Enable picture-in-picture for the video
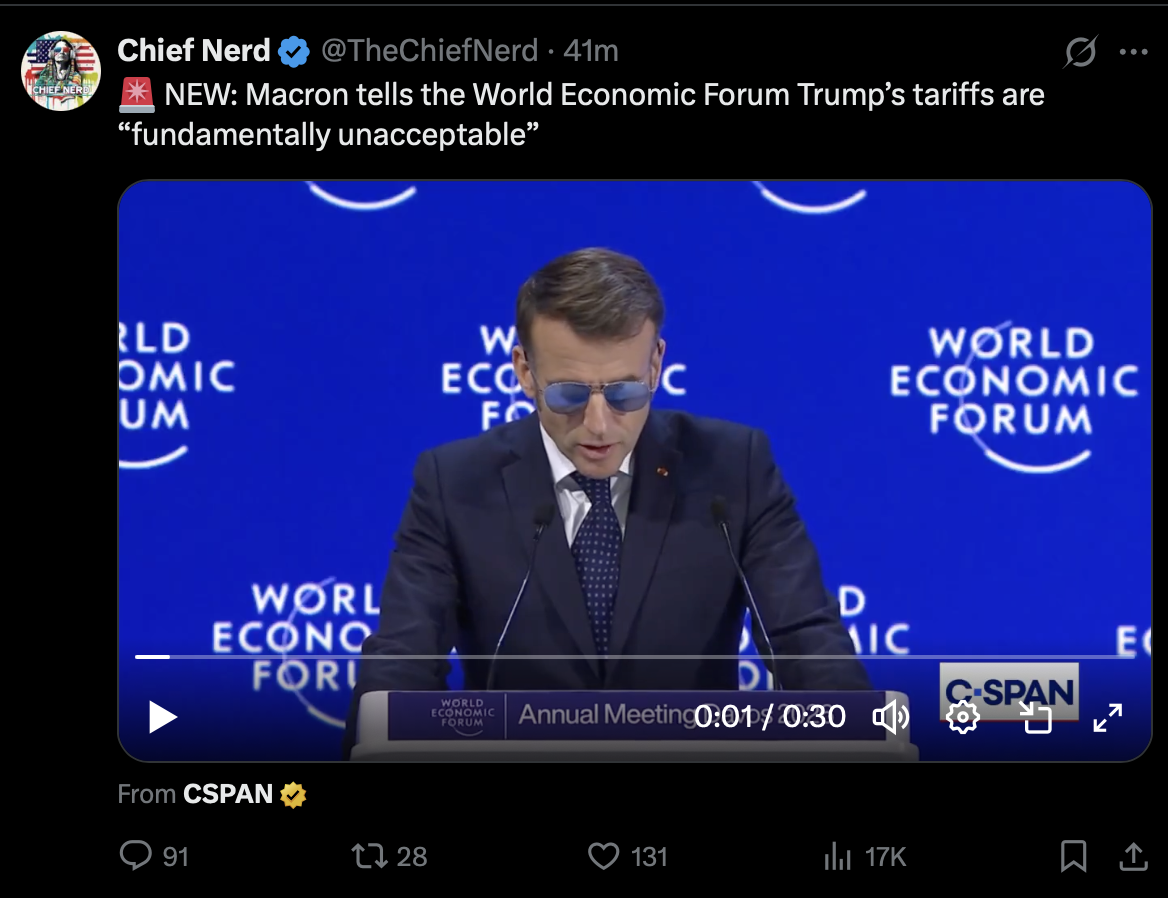The height and width of the screenshot is (898, 1168). click(1035, 716)
